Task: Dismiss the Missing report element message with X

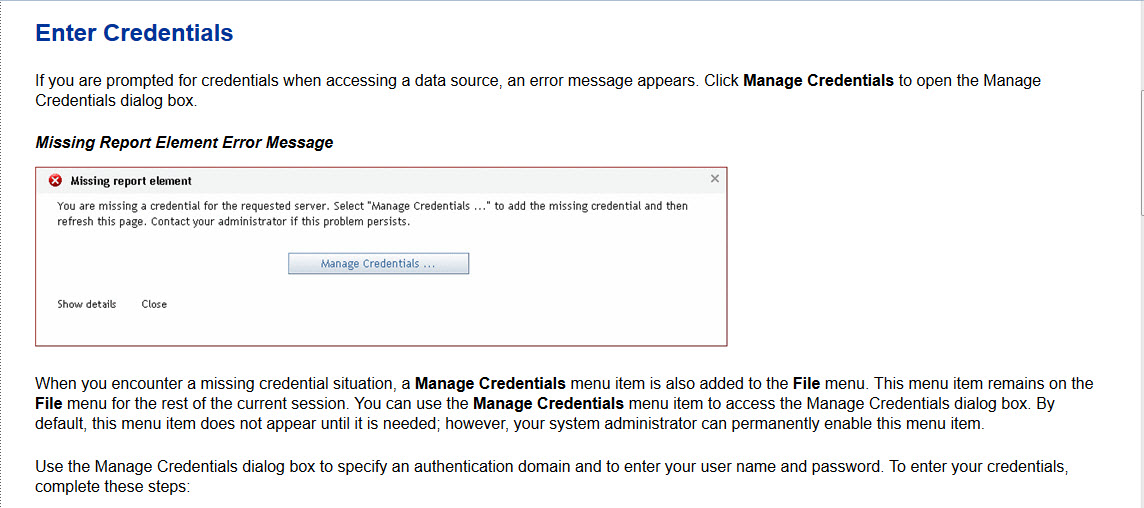Action: click(714, 179)
